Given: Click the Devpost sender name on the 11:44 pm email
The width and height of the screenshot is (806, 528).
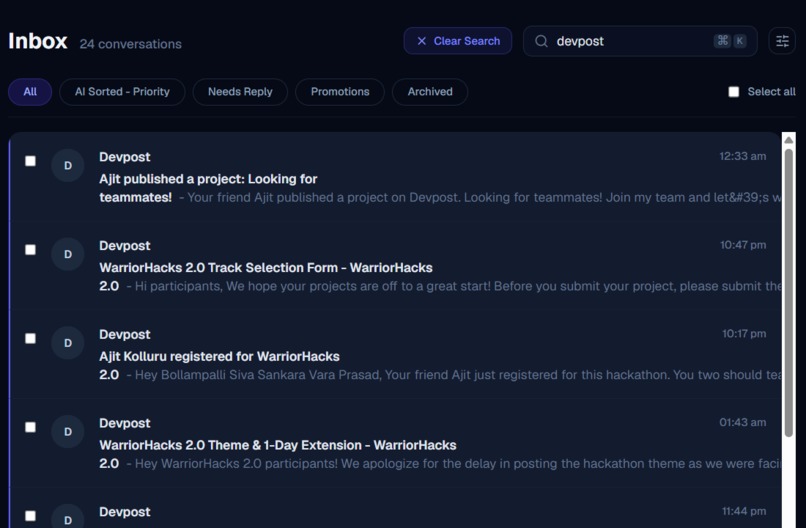Looking at the screenshot, I should coord(125,513).
